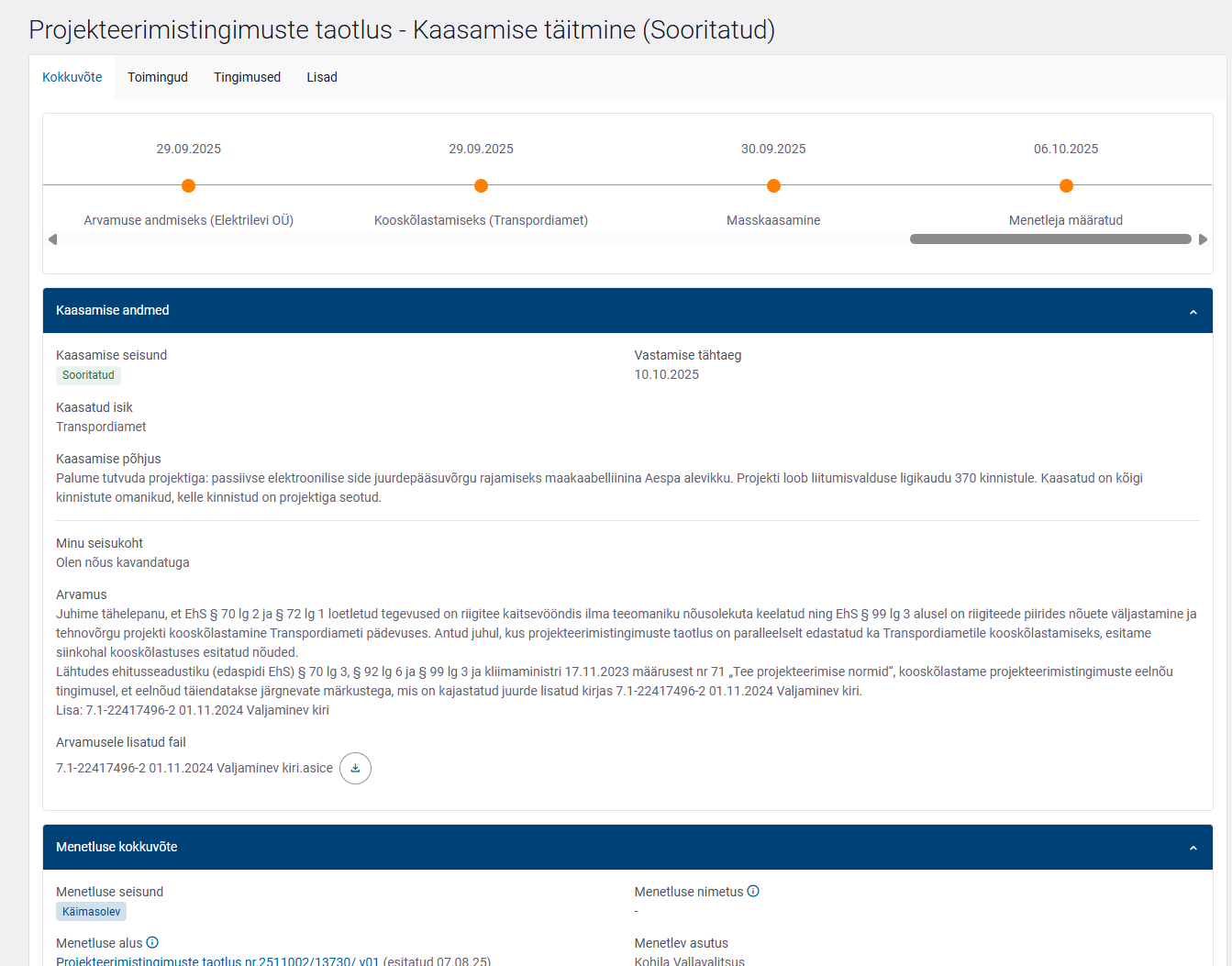Select Elektrilevi OÜ timeline marker dot
Viewport: 1232px width, 966px height.
pos(189,186)
